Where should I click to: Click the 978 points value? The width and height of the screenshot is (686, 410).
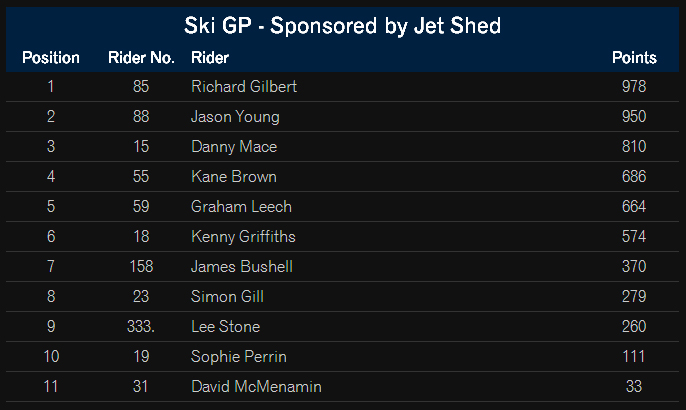tap(634, 87)
